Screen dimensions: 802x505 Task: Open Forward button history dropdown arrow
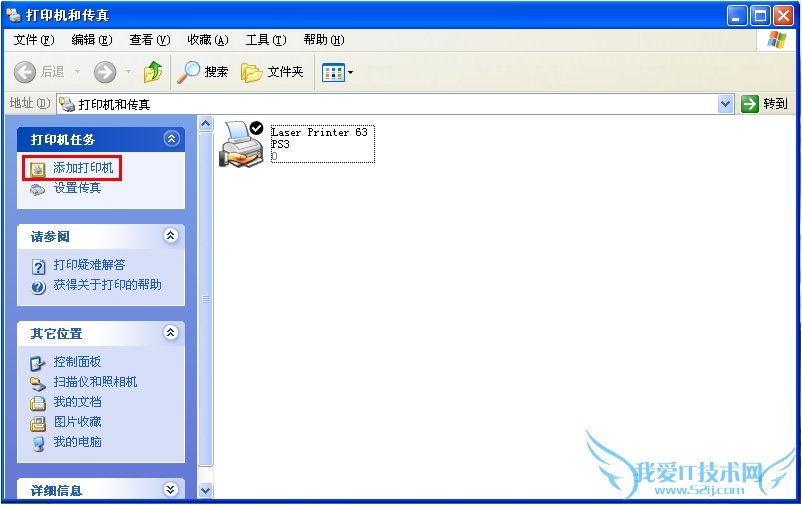tap(128, 72)
